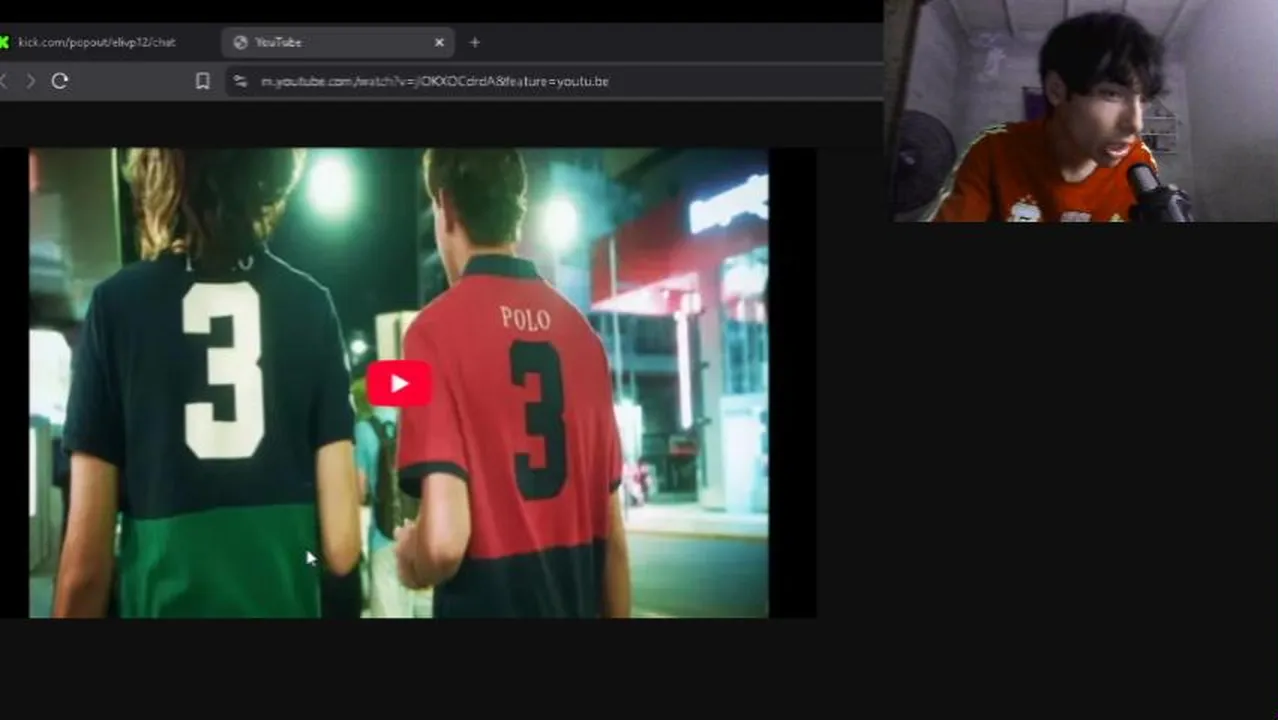This screenshot has height=720, width=1278.
Task: Play the YouTube video
Action: click(x=399, y=384)
